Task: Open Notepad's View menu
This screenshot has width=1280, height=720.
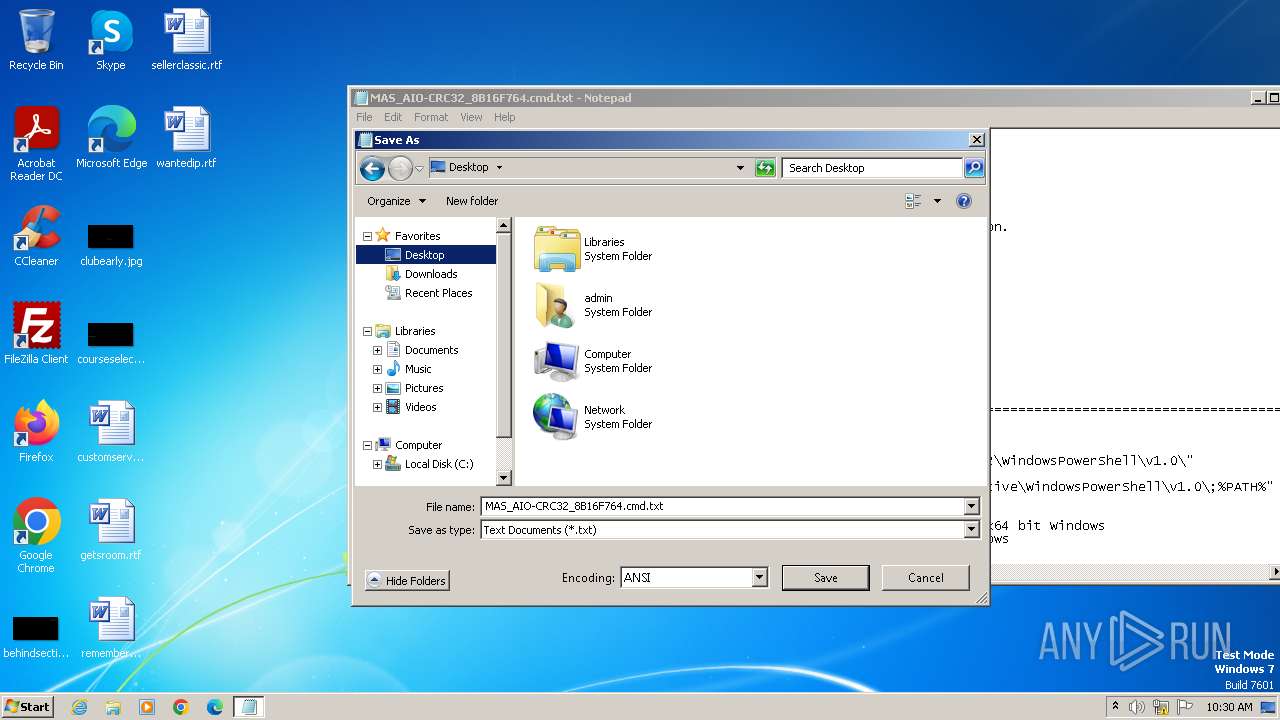Action: (471, 117)
